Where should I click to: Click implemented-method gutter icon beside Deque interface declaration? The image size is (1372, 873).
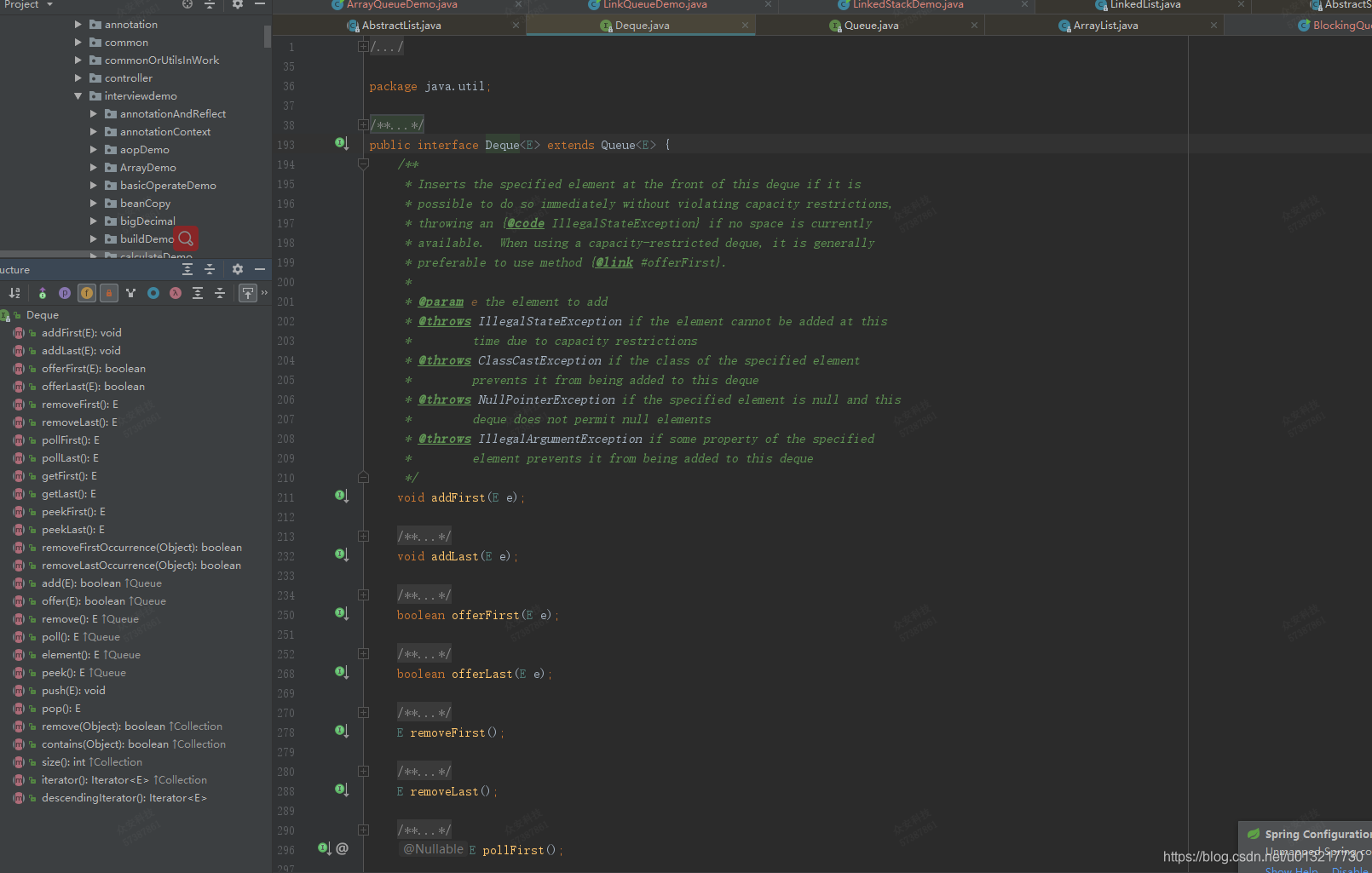click(x=342, y=144)
